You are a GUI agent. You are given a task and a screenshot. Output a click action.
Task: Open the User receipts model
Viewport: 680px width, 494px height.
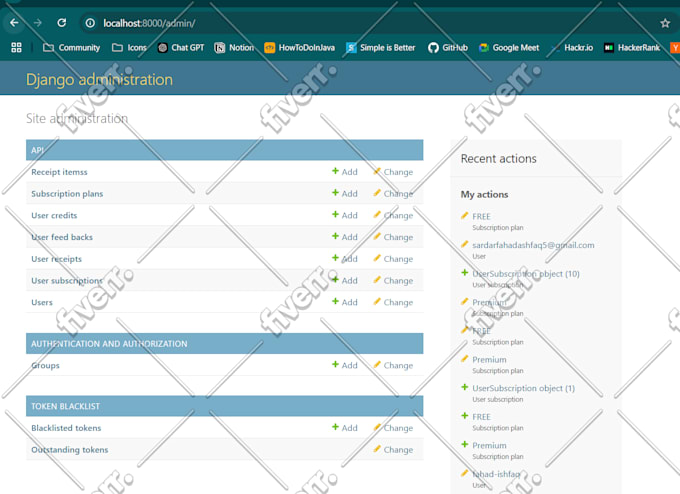click(56, 259)
